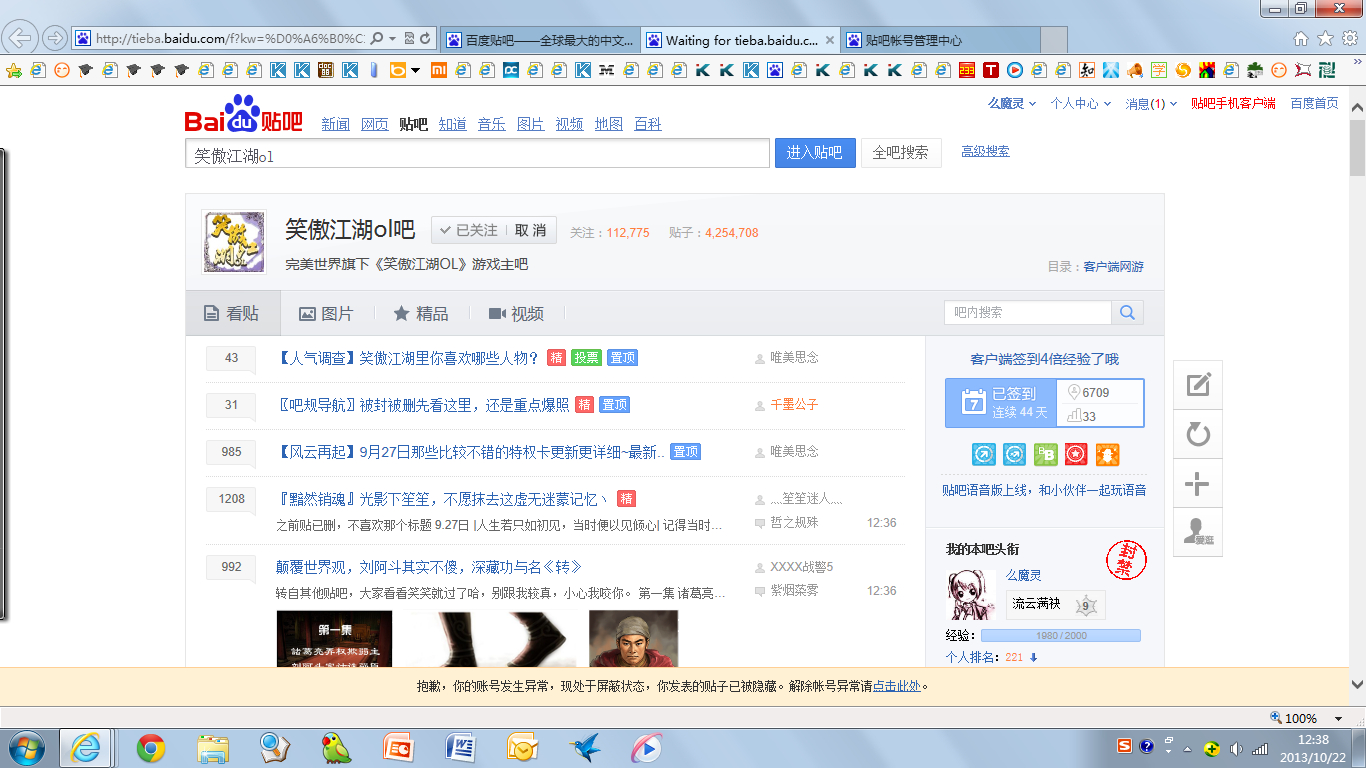This screenshot has height=768, width=1366.
Task: Click the write new post pencil icon
Action: pyautogui.click(x=1198, y=384)
